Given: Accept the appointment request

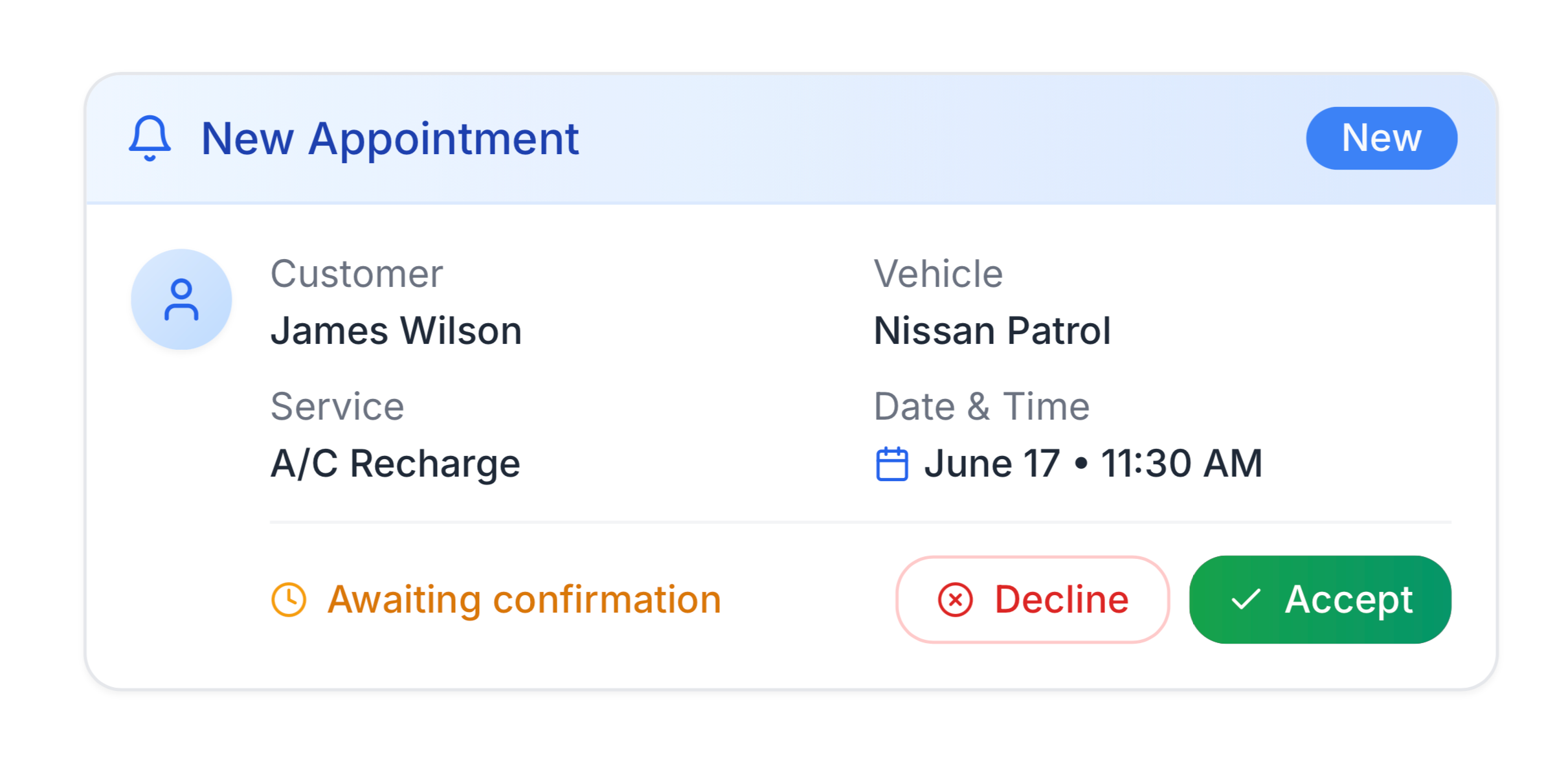Looking at the screenshot, I should pos(1319,599).
